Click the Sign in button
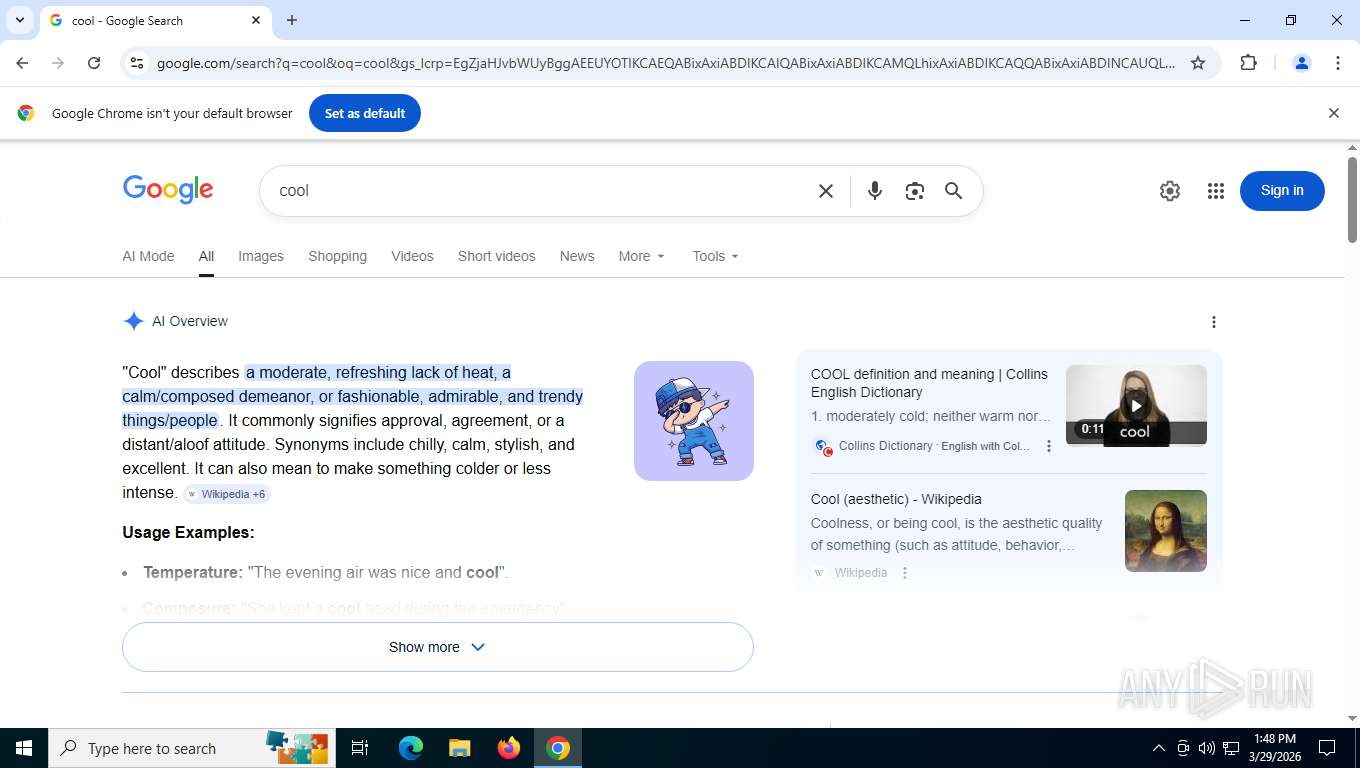Screen dimensions: 1360x768 tap(1282, 191)
